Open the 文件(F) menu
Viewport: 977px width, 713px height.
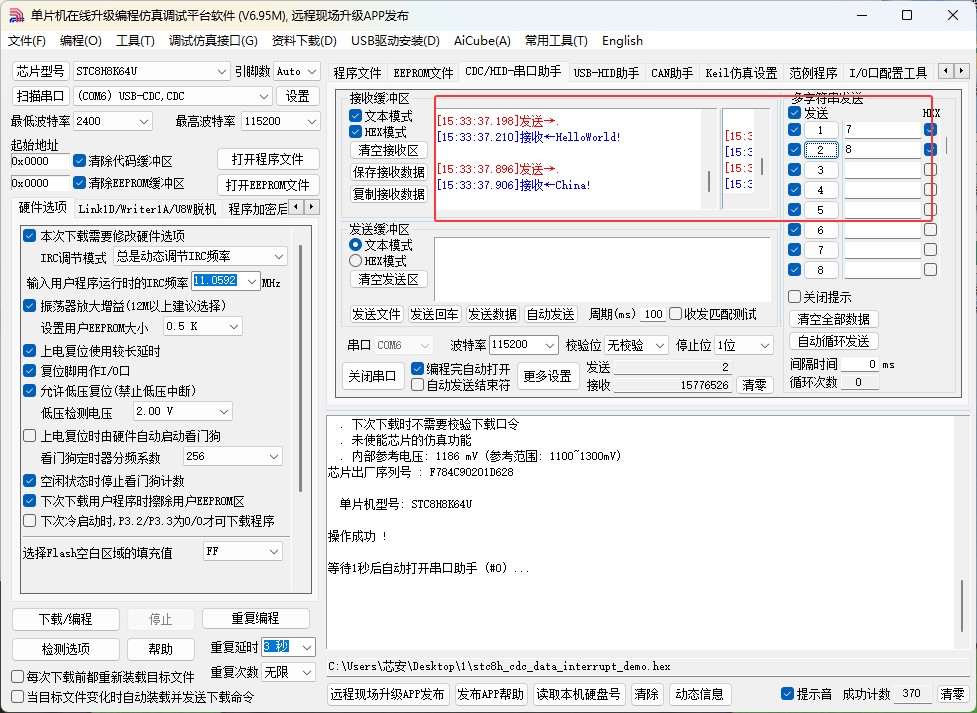click(27, 41)
